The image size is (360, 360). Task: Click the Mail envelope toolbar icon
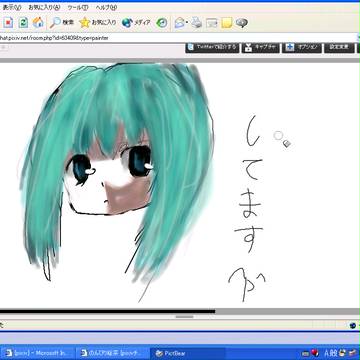pos(180,23)
